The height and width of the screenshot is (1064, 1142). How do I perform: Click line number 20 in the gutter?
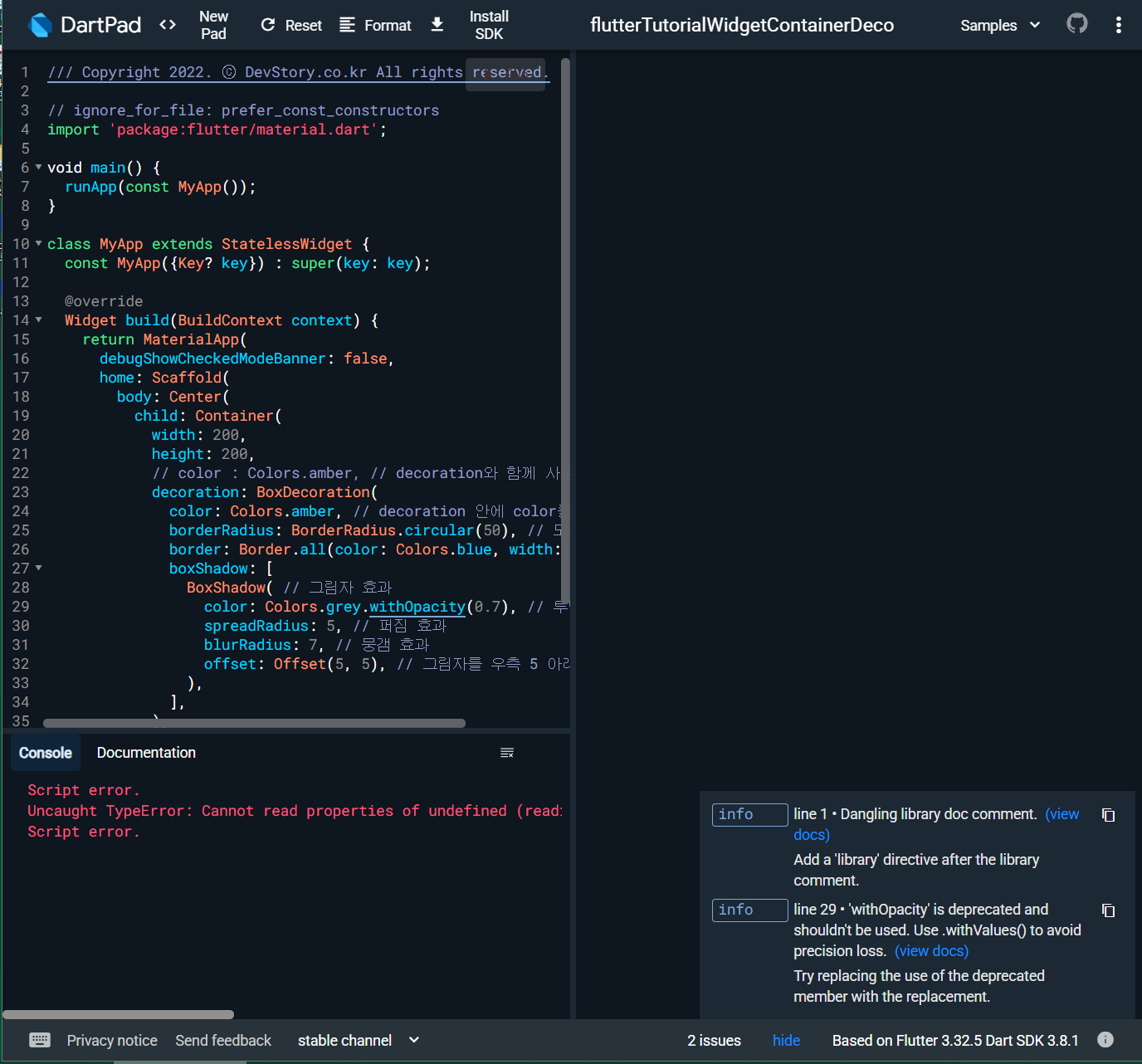21,435
